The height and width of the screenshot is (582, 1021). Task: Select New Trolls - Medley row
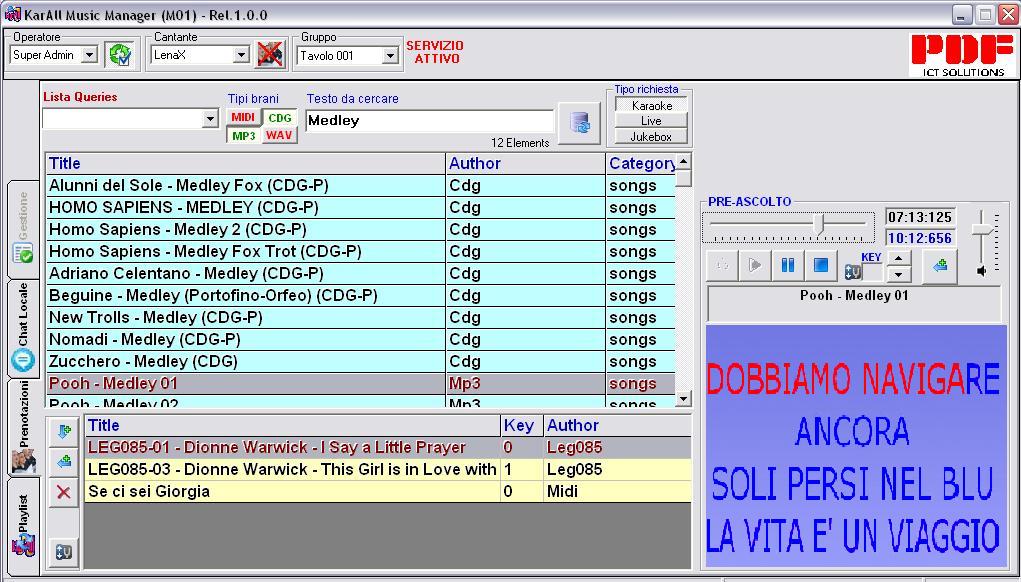tap(360, 318)
